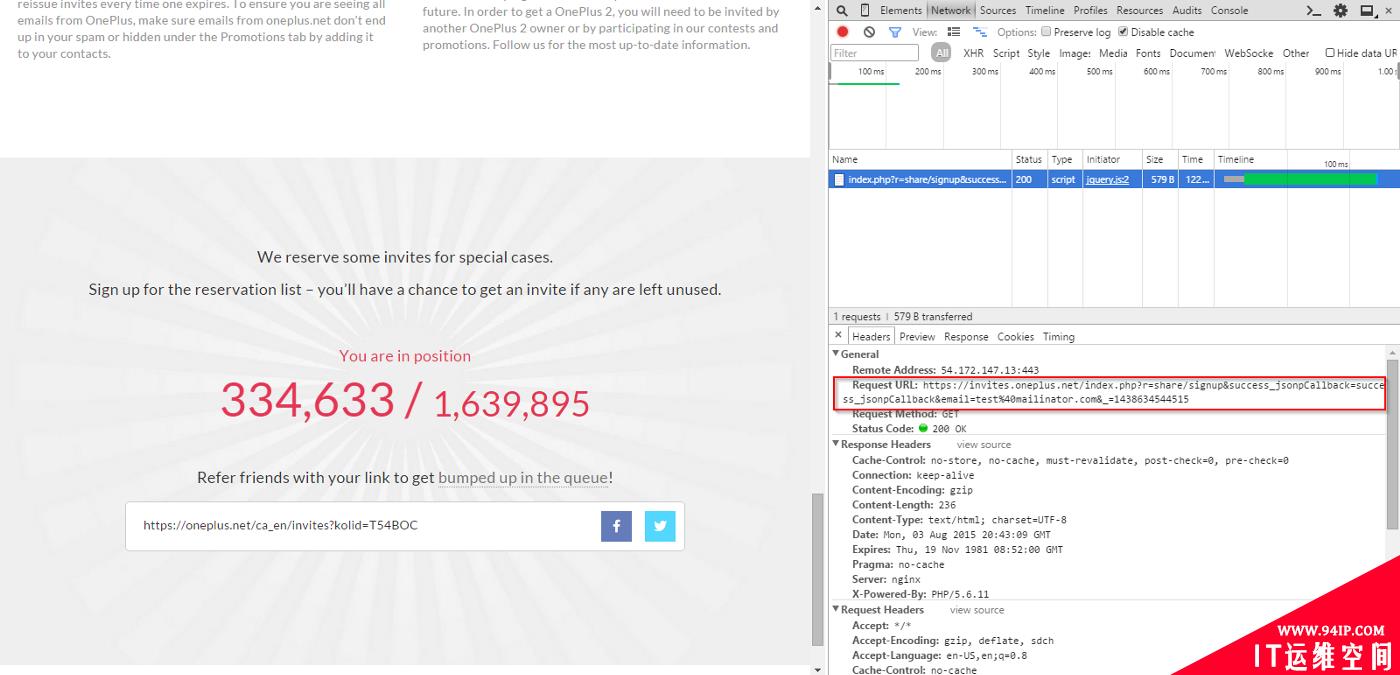
Task: Sort requests by Size column
Action: pyautogui.click(x=1160, y=160)
